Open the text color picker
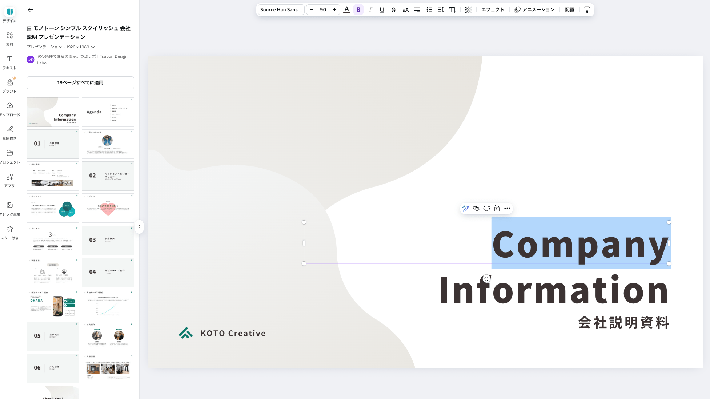Image resolution: width=710 pixels, height=399 pixels. coord(346,10)
